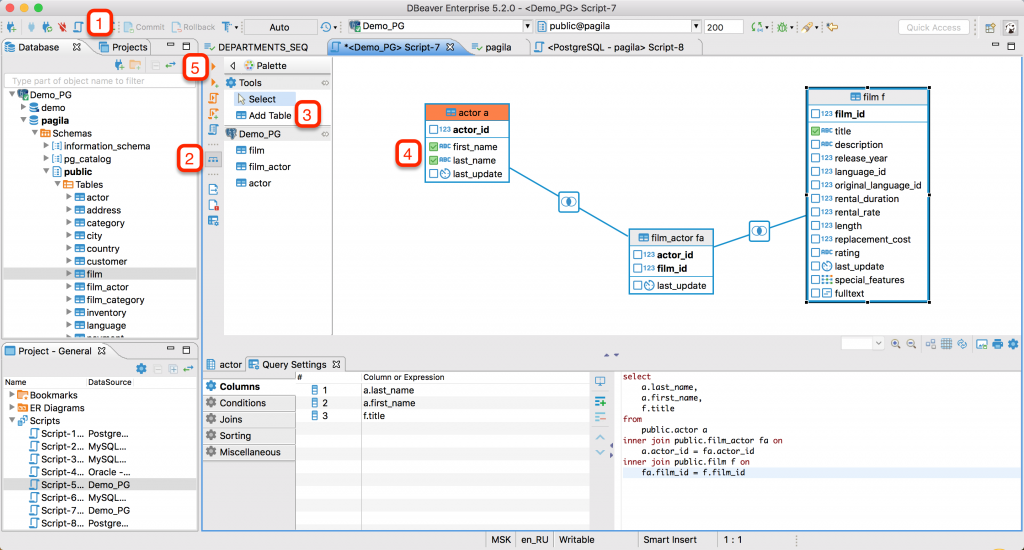Screen dimensions: 1024x550
Task: Click the explain execution plan scroll icon
Action: tap(214, 129)
